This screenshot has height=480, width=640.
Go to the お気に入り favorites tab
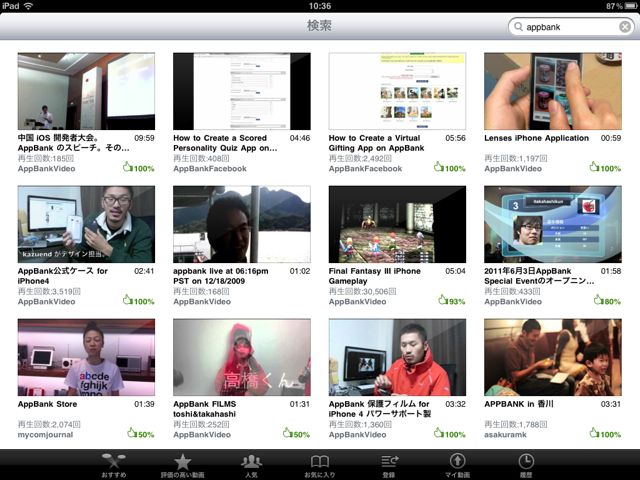pos(320,465)
